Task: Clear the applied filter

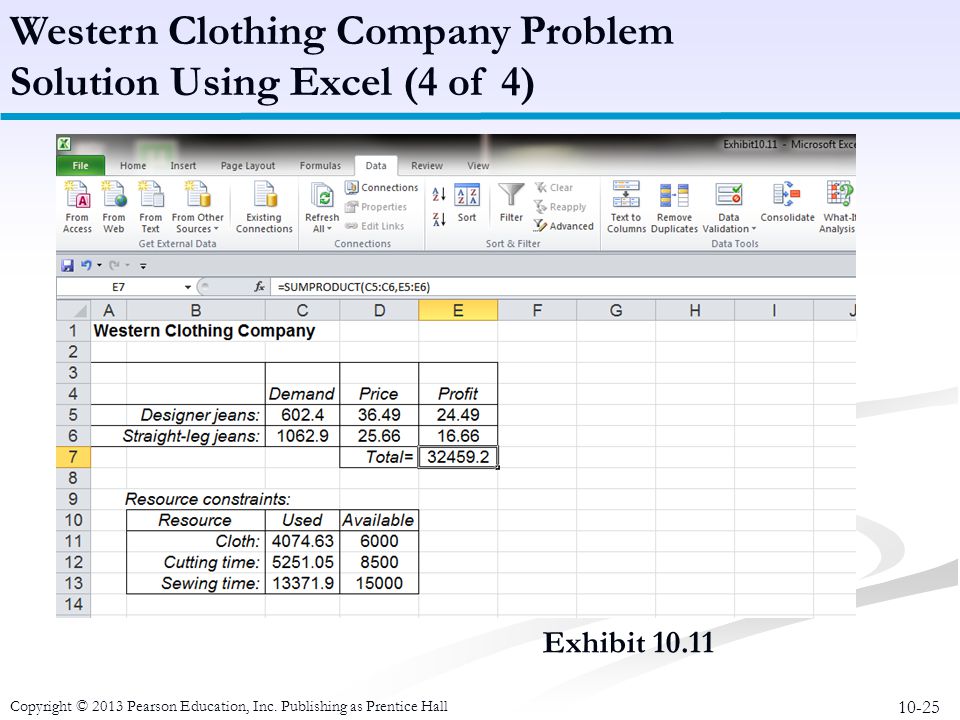Action: (553, 187)
